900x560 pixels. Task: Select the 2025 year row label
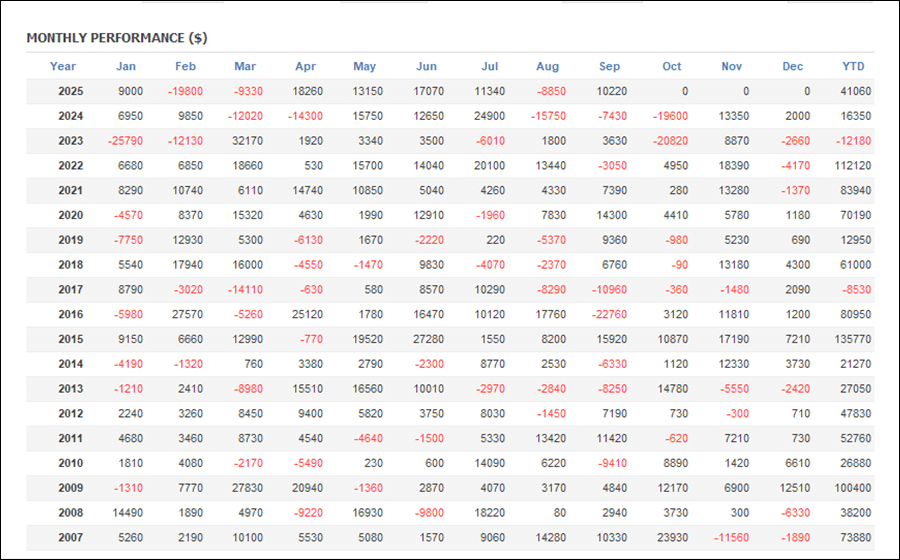pos(70,91)
